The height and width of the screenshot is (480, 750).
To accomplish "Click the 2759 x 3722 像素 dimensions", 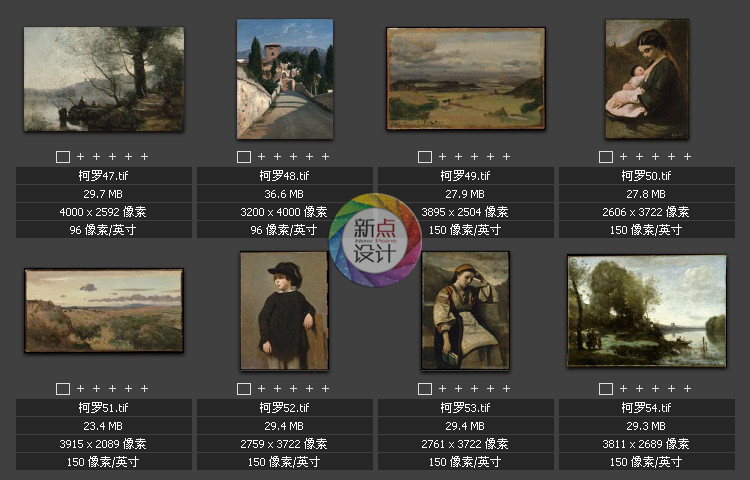I will (x=284, y=444).
